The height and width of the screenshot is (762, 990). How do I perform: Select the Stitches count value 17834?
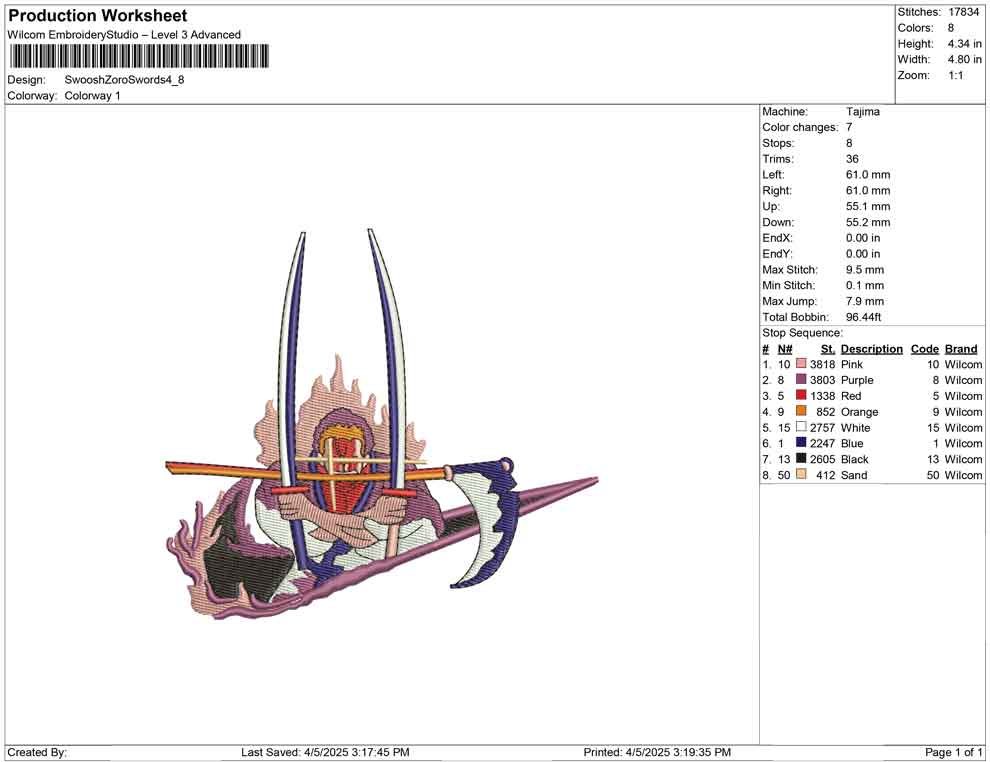964,12
